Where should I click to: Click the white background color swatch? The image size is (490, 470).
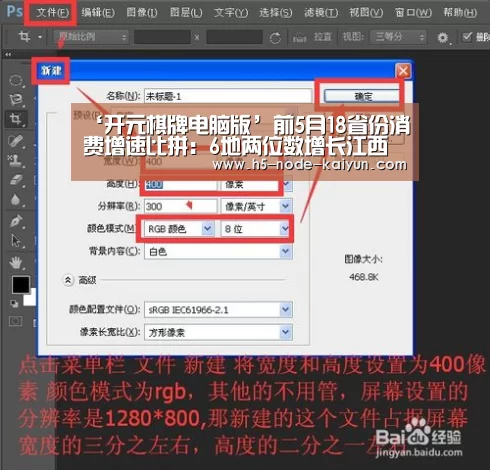[x=30, y=298]
